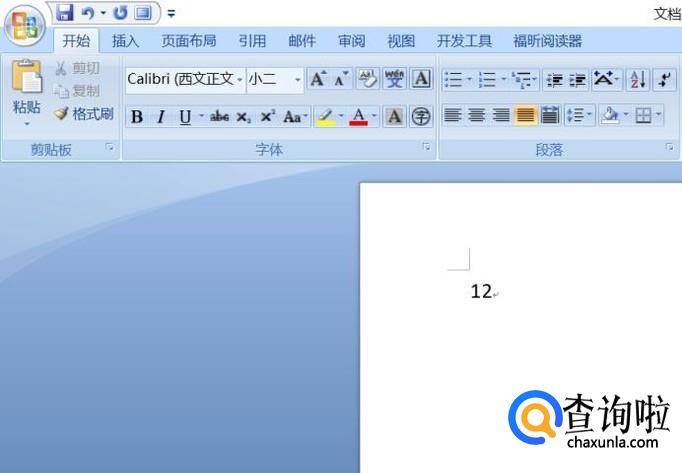Open the undo history dropdown arrow
The width and height of the screenshot is (682, 473).
(x=103, y=13)
